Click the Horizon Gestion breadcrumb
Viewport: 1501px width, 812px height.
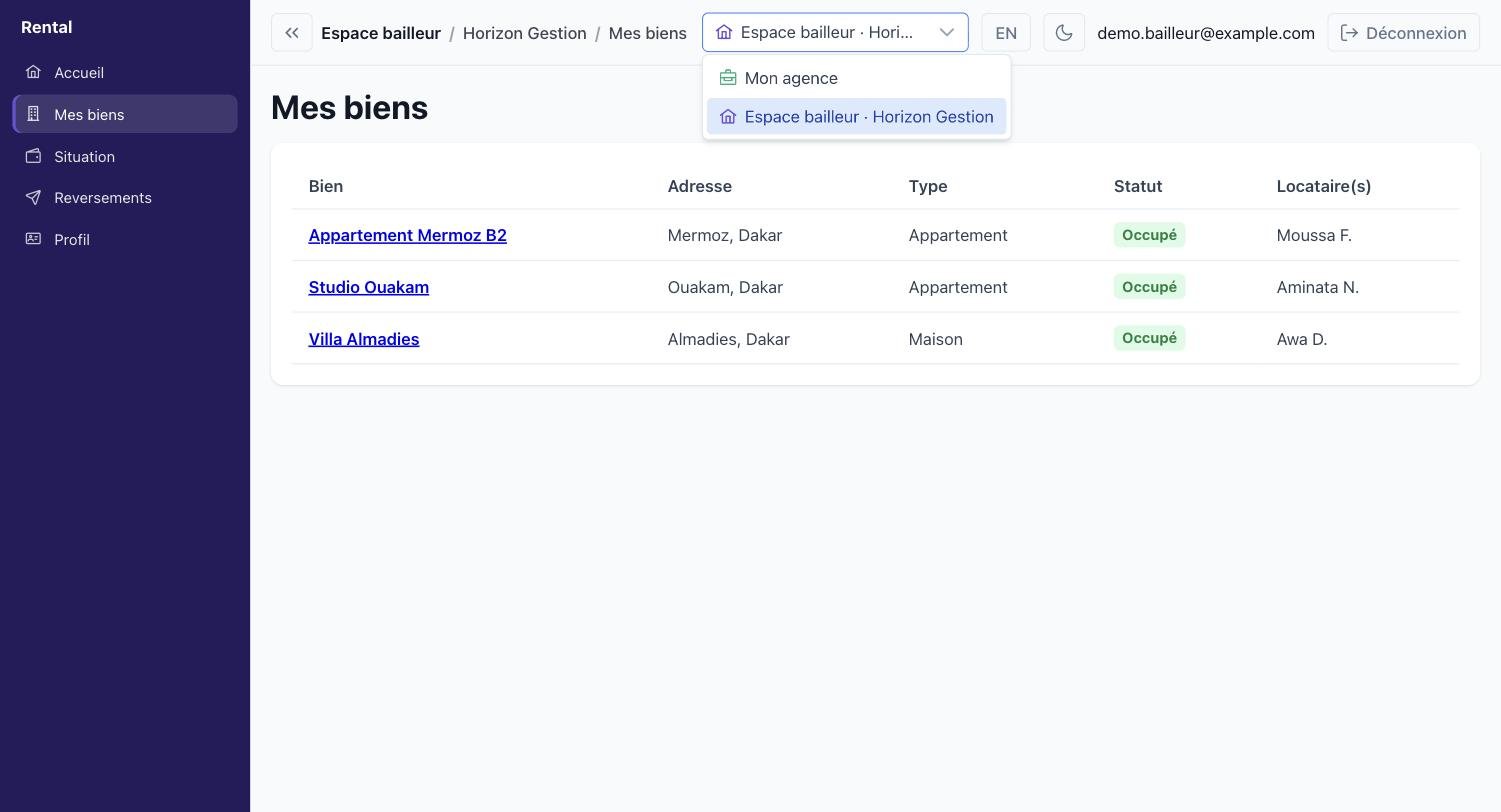524,33
